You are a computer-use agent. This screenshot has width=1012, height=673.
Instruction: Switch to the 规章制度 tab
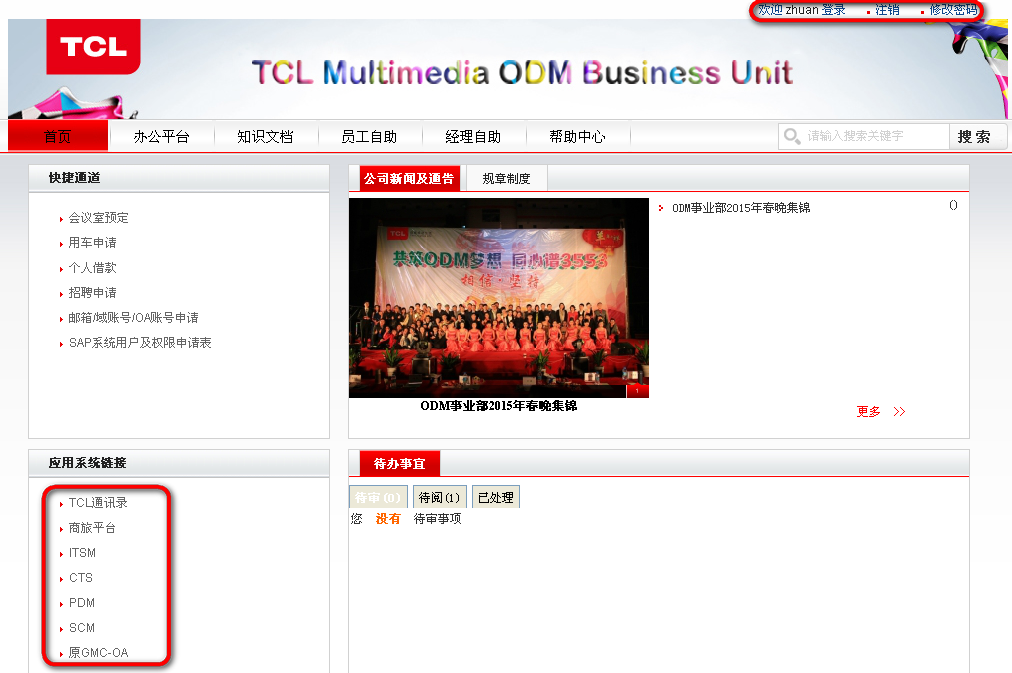tap(507, 179)
